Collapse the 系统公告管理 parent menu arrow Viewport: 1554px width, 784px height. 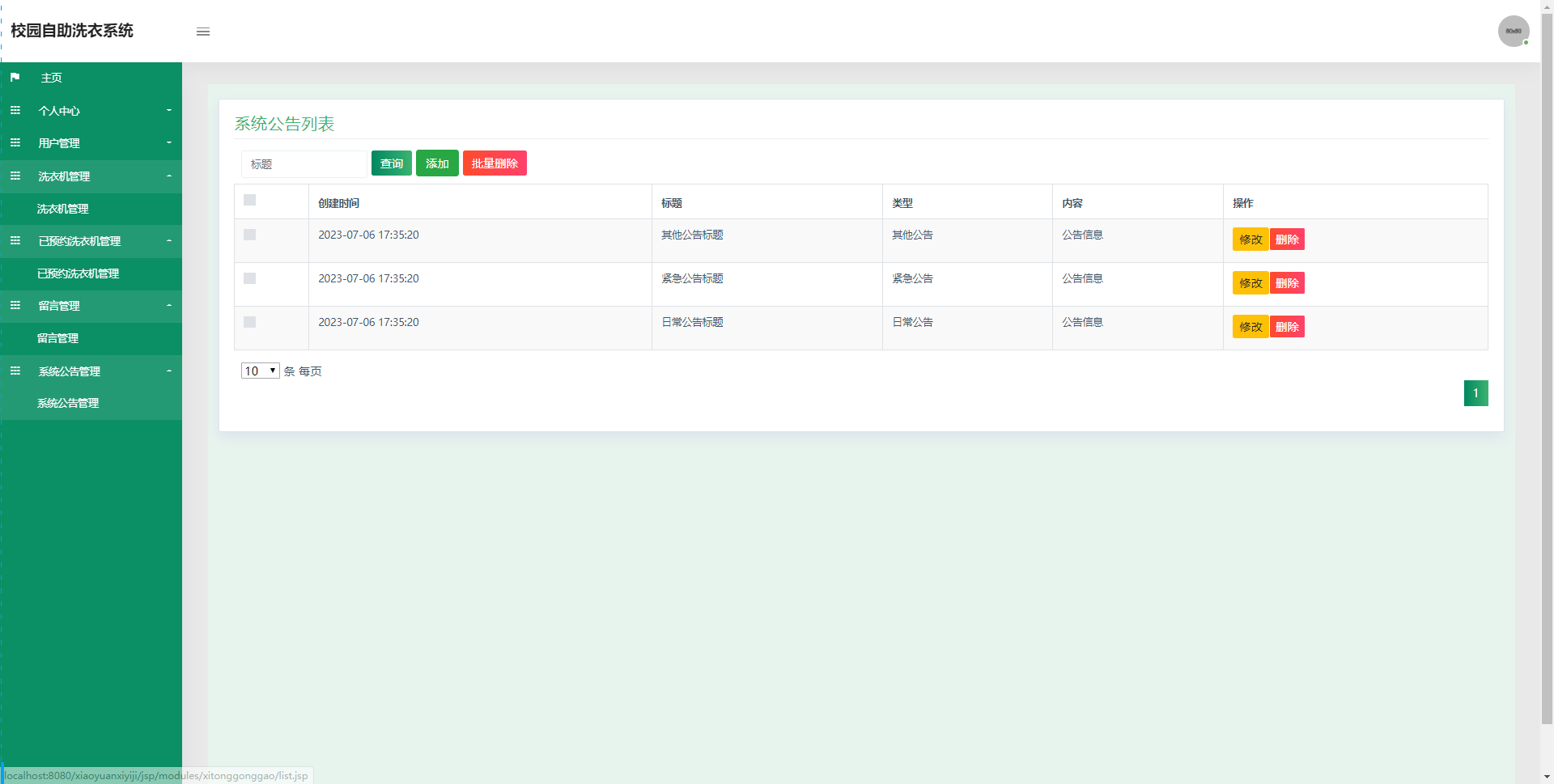(x=169, y=371)
